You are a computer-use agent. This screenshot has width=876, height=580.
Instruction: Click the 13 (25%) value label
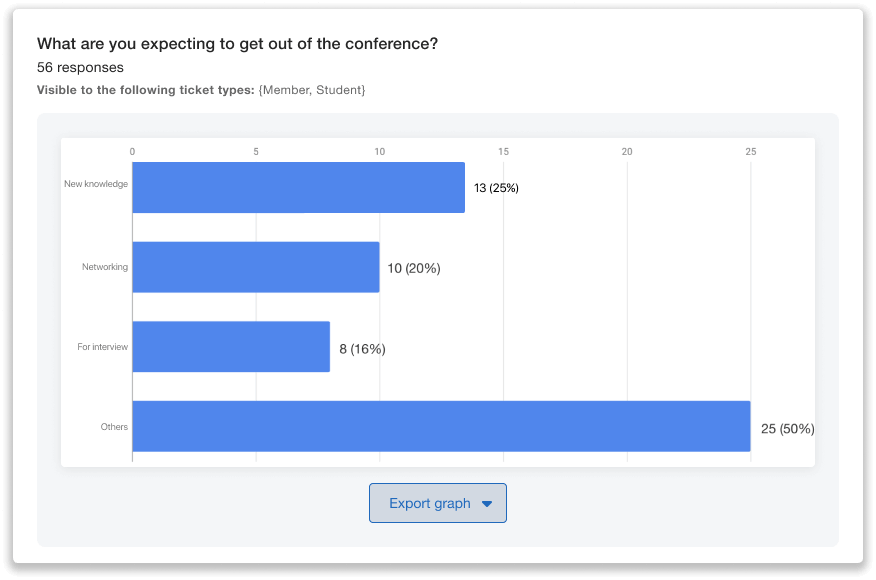tap(496, 187)
